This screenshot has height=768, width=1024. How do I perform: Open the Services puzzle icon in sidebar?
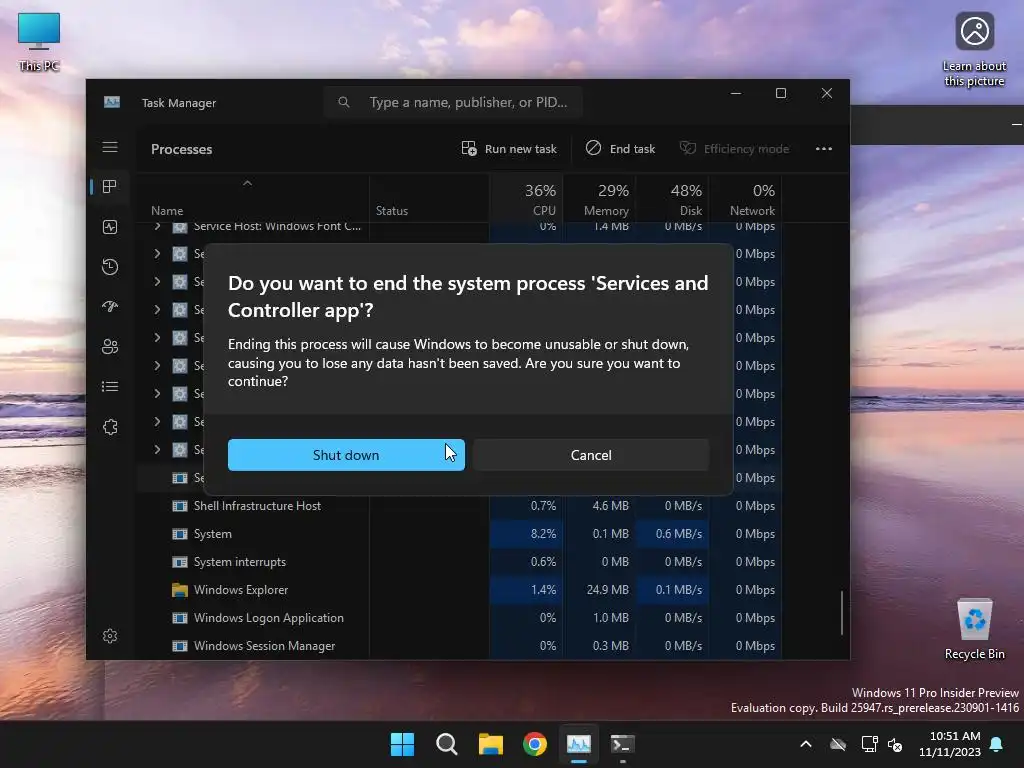110,427
